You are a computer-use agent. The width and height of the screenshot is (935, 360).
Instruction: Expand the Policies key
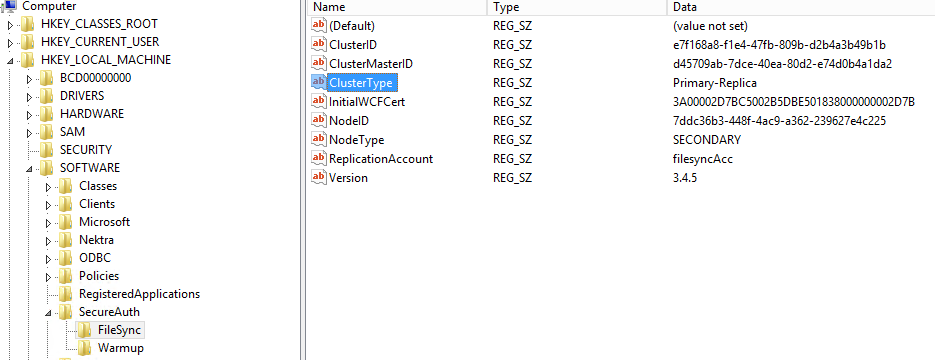click(49, 277)
